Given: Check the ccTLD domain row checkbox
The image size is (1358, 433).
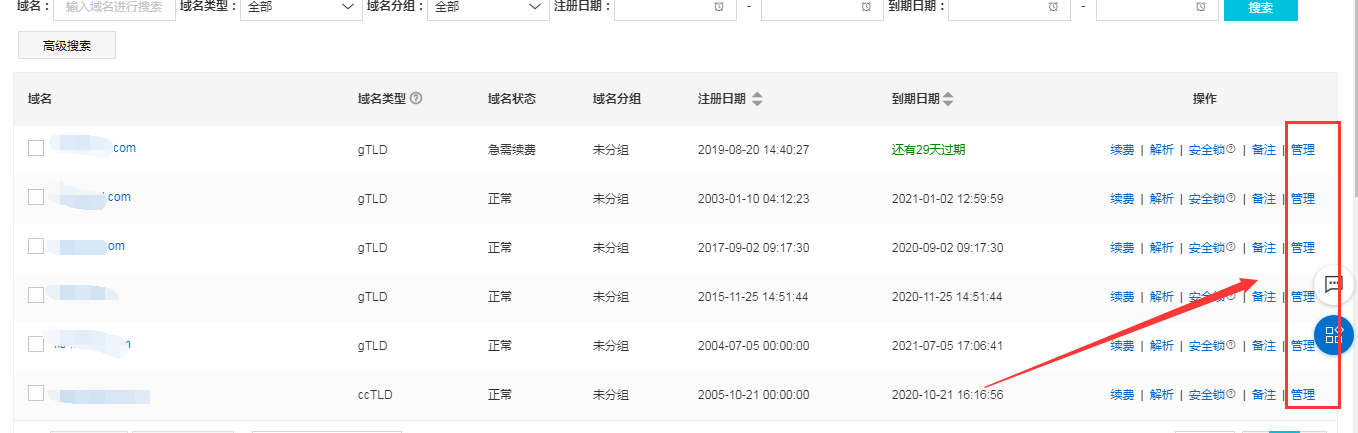Looking at the screenshot, I should point(36,393).
